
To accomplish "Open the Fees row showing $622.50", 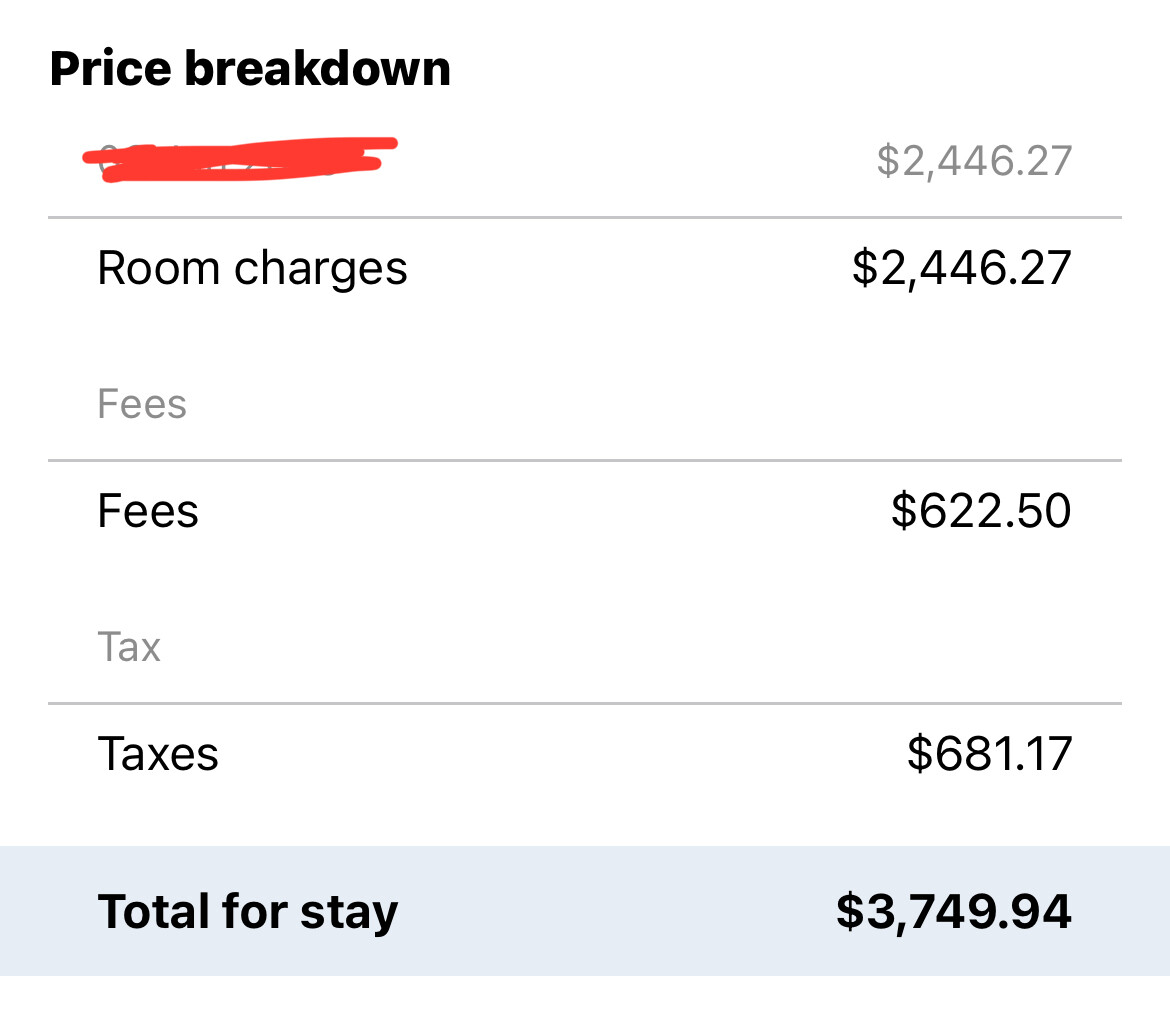I will (585, 511).
